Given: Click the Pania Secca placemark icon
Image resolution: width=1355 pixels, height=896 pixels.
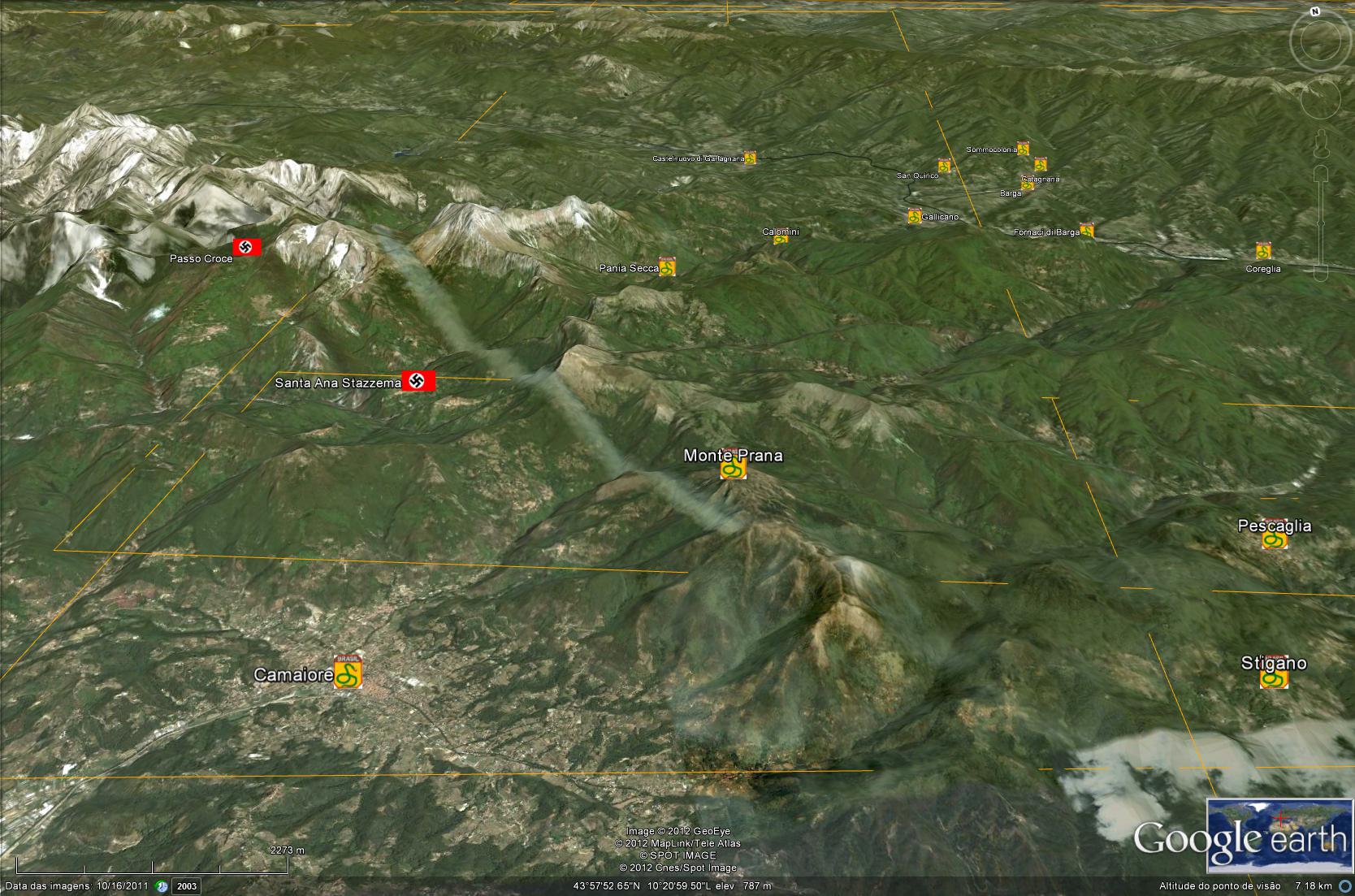Looking at the screenshot, I should coord(667,266).
